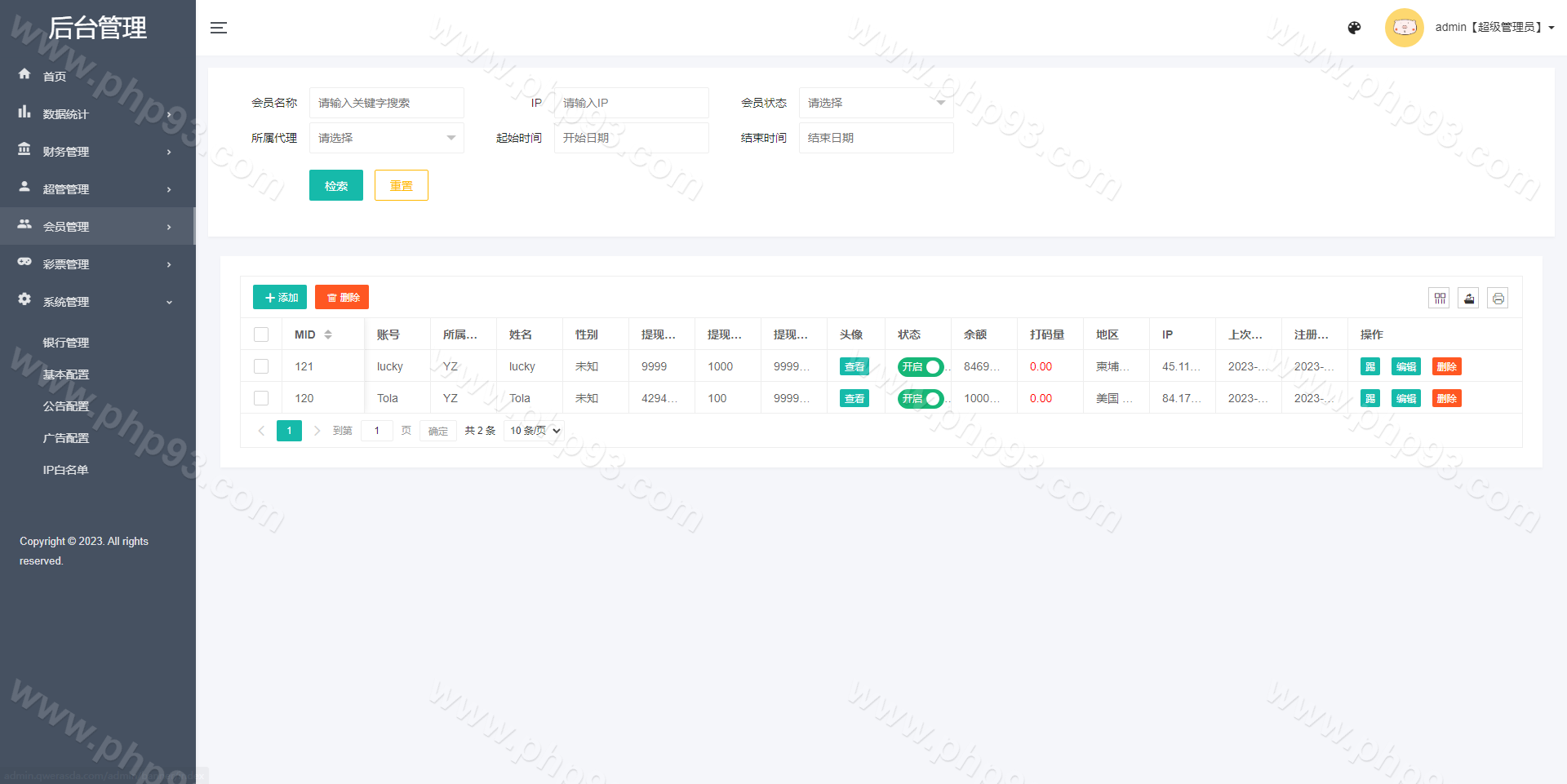Click the orange 删除 button beside 添加
The width and height of the screenshot is (1567, 784).
click(342, 298)
